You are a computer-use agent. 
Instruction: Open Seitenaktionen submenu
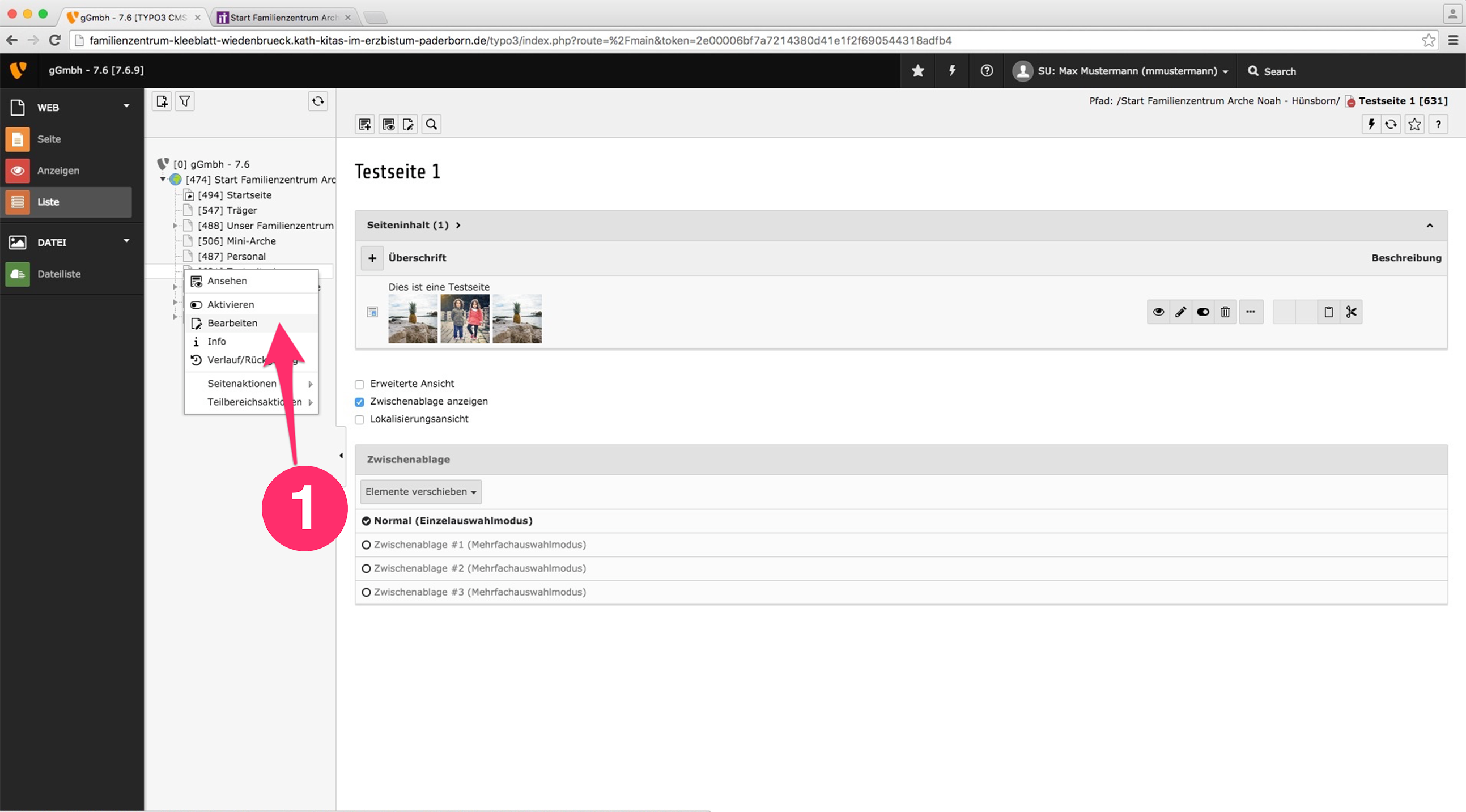(x=242, y=384)
